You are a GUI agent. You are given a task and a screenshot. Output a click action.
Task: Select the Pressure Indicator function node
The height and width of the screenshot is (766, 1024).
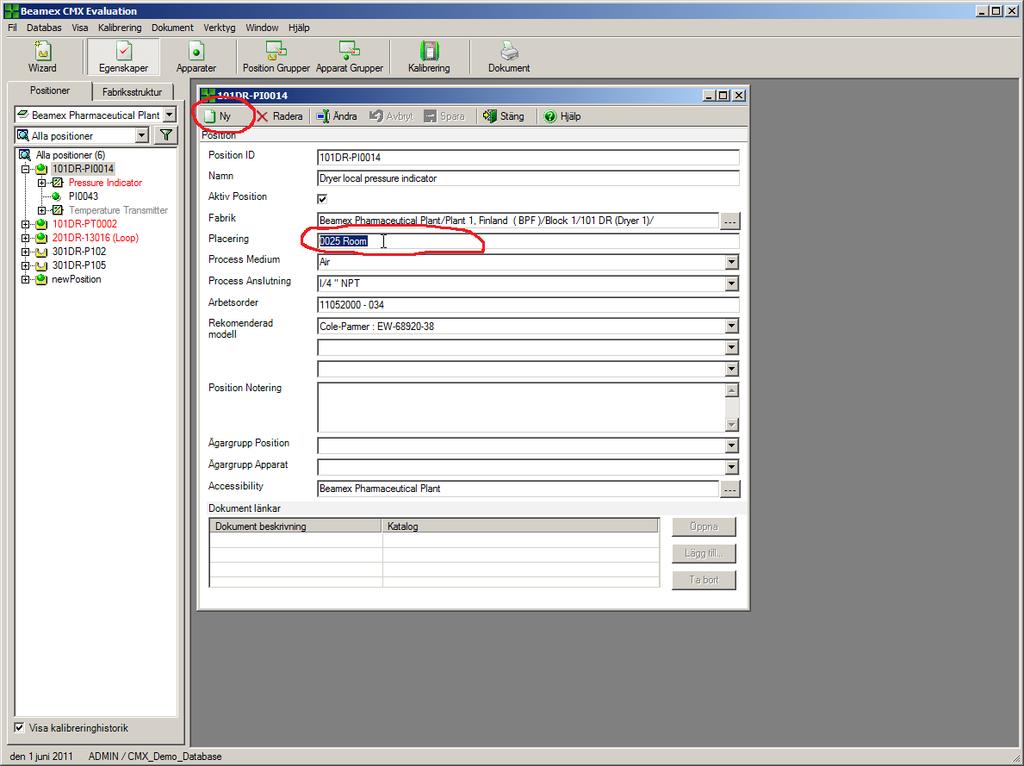coord(105,183)
